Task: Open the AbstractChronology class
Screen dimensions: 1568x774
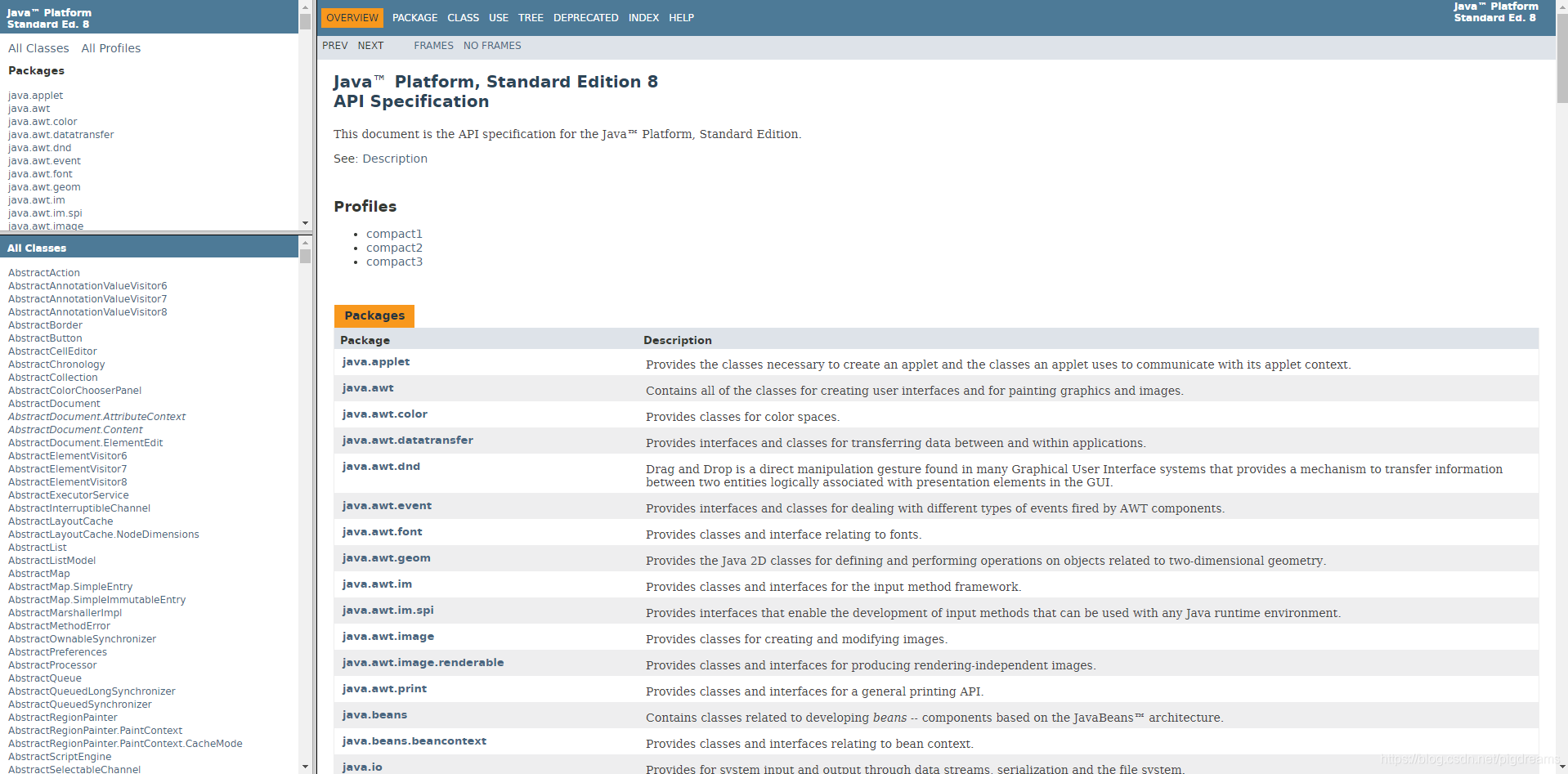Action: [56, 365]
